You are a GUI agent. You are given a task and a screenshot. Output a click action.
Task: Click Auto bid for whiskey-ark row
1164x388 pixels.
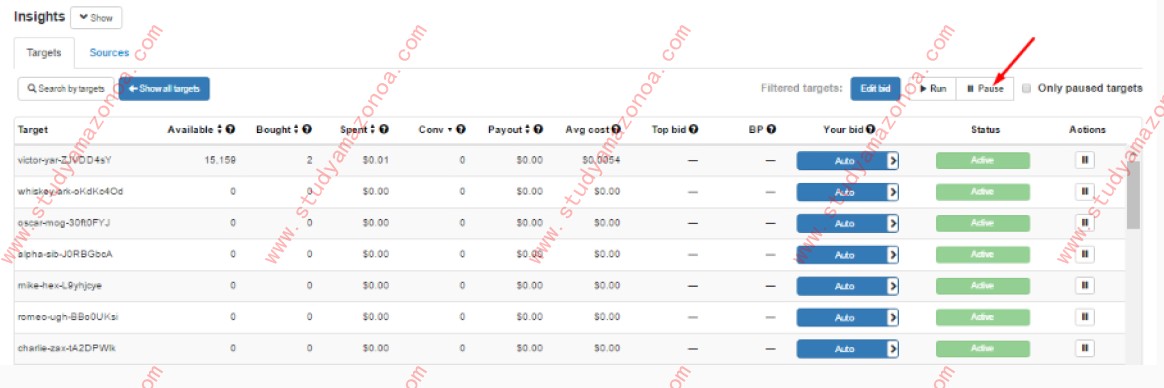tap(843, 192)
